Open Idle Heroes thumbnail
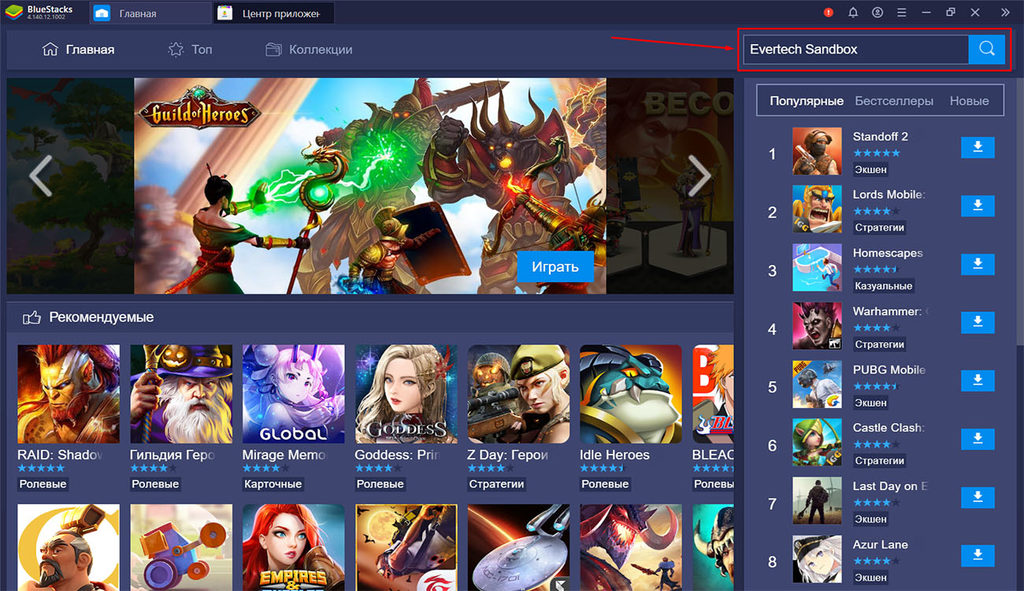The image size is (1024, 591). point(631,394)
